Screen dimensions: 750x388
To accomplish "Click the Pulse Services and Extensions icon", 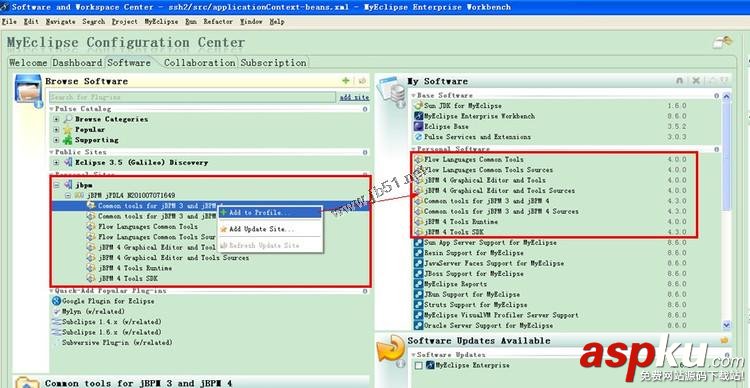I will 419,137.
